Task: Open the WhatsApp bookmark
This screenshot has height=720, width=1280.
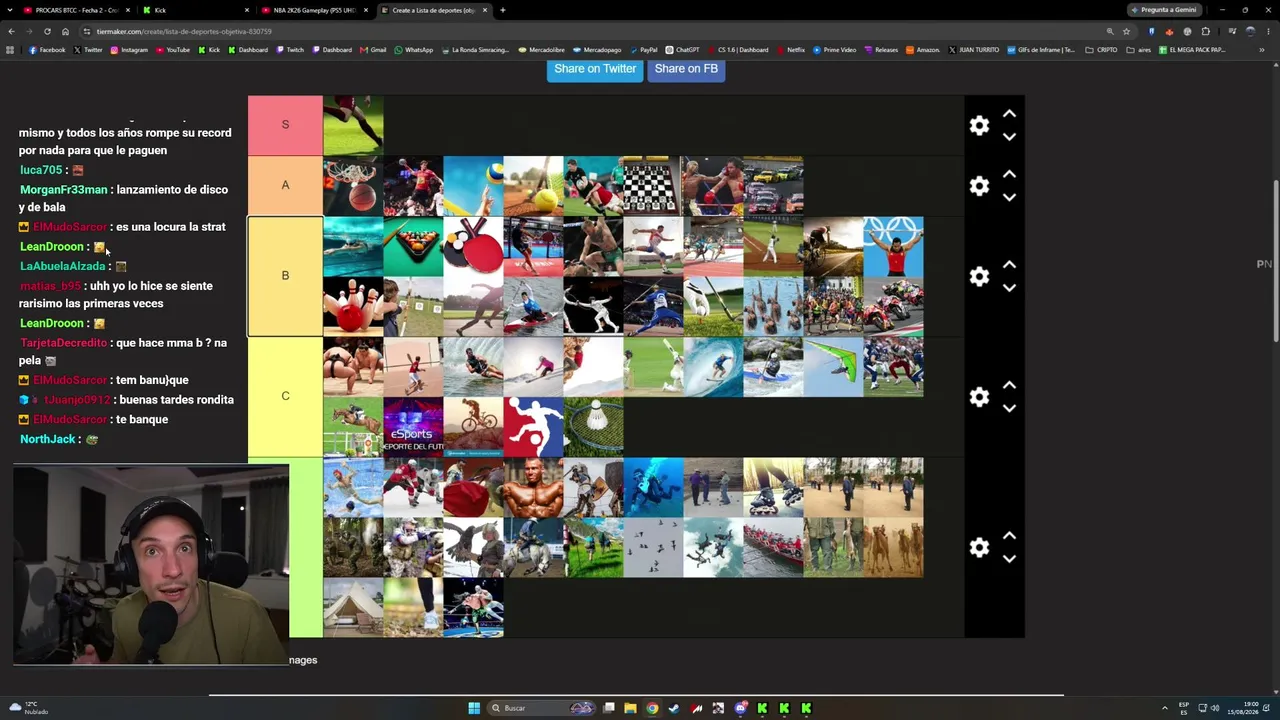Action: (x=414, y=50)
